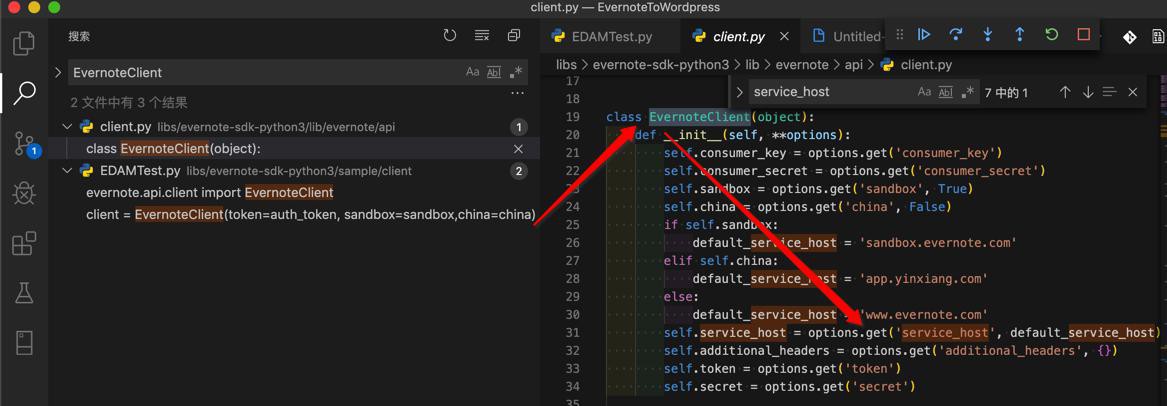Toggle Match Case in sidebar search
Screen dimensions: 1167x406
(473, 72)
